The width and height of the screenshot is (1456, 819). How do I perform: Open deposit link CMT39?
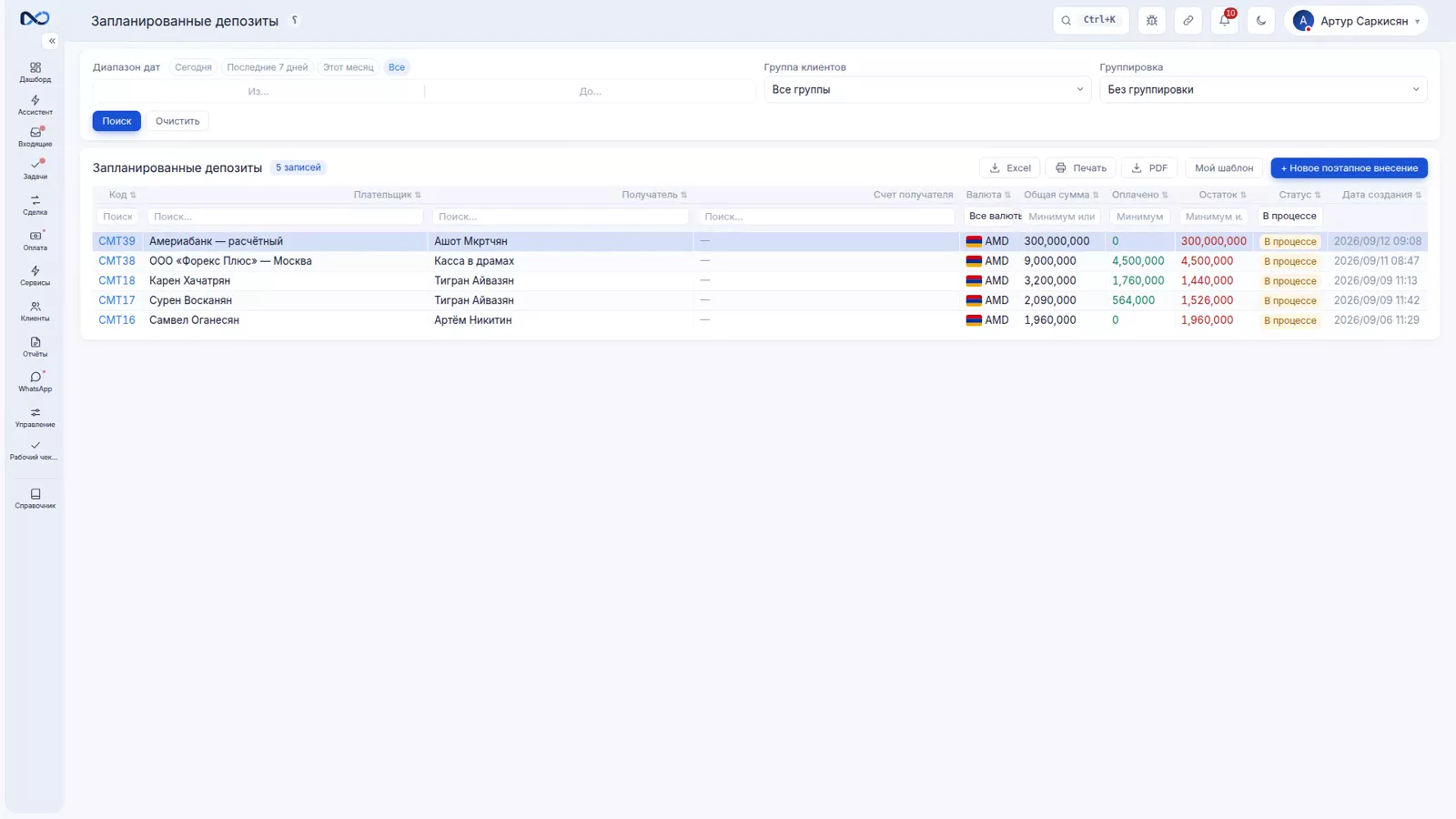click(116, 241)
